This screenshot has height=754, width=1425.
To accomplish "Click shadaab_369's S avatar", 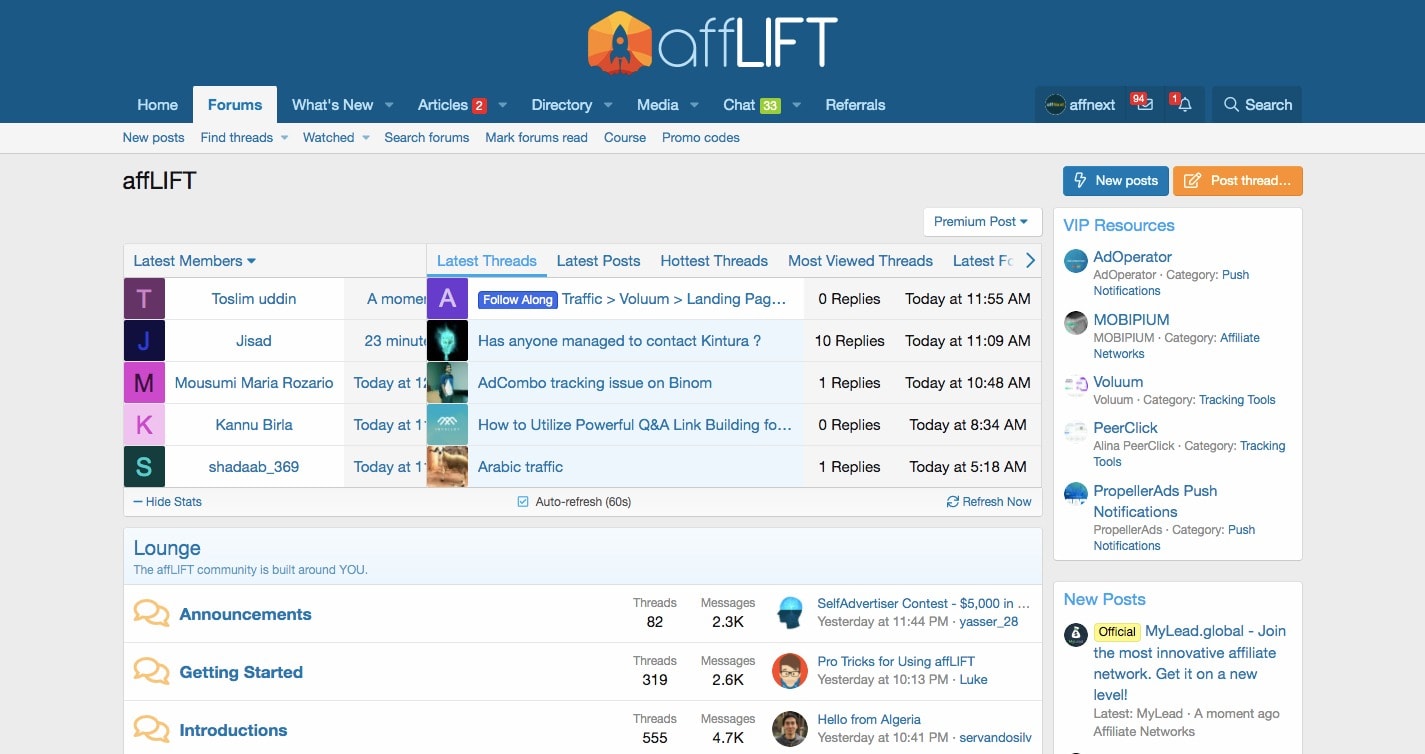I will click(x=144, y=466).
